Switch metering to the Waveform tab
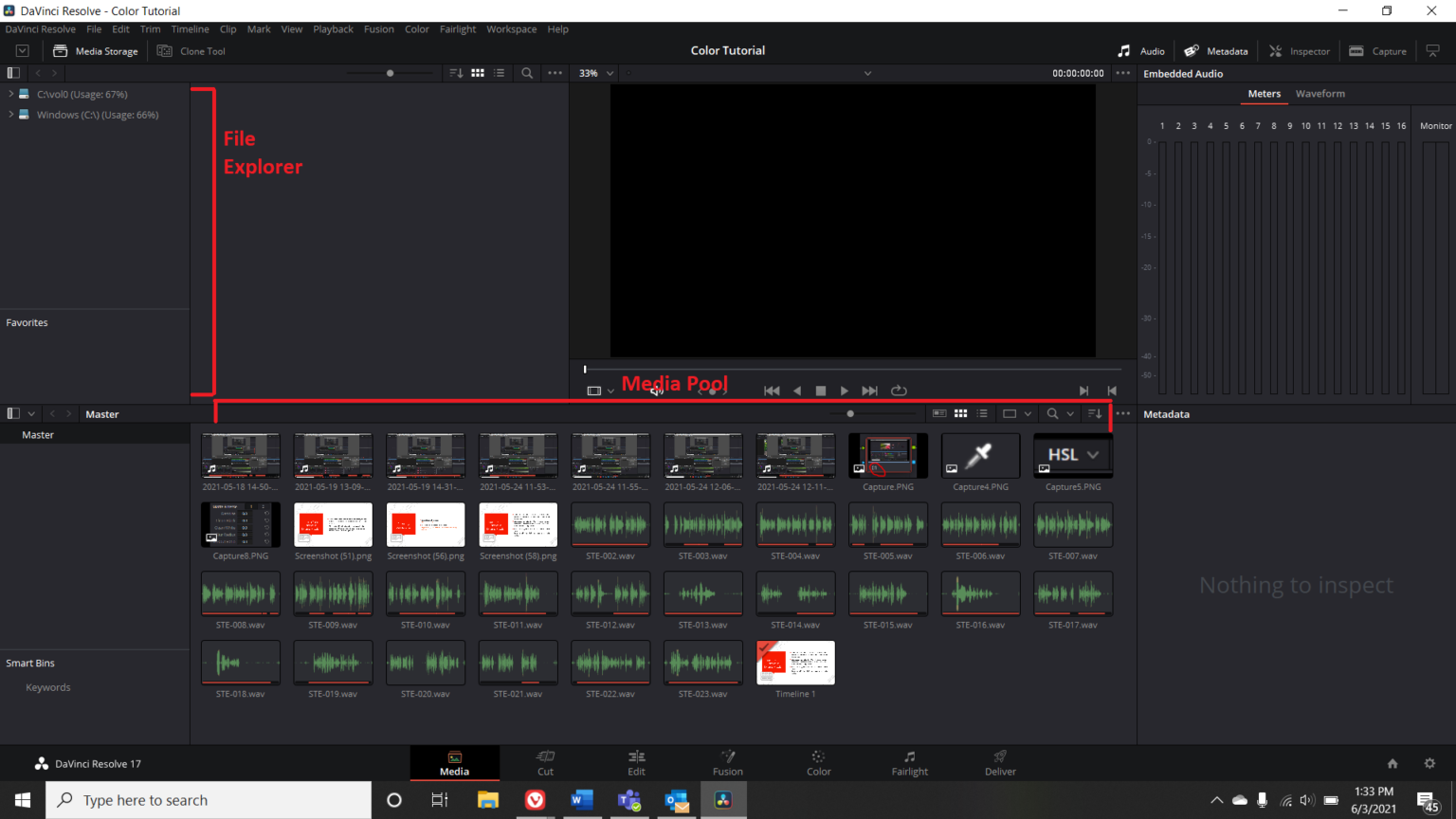The width and height of the screenshot is (1456, 819). [1320, 94]
